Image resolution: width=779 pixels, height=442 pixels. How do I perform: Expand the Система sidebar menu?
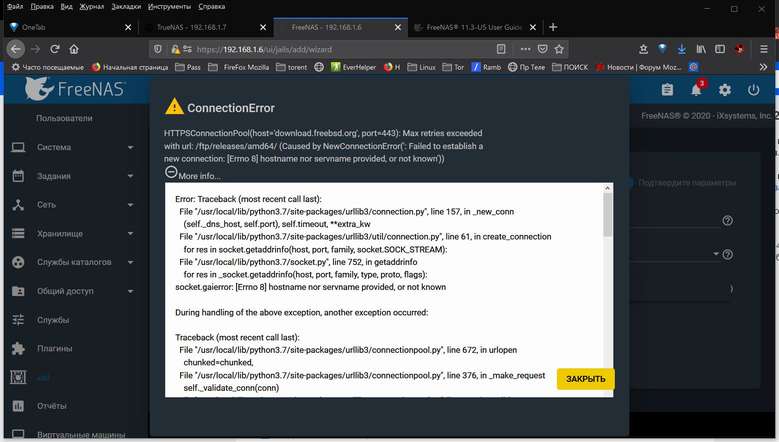click(74, 147)
